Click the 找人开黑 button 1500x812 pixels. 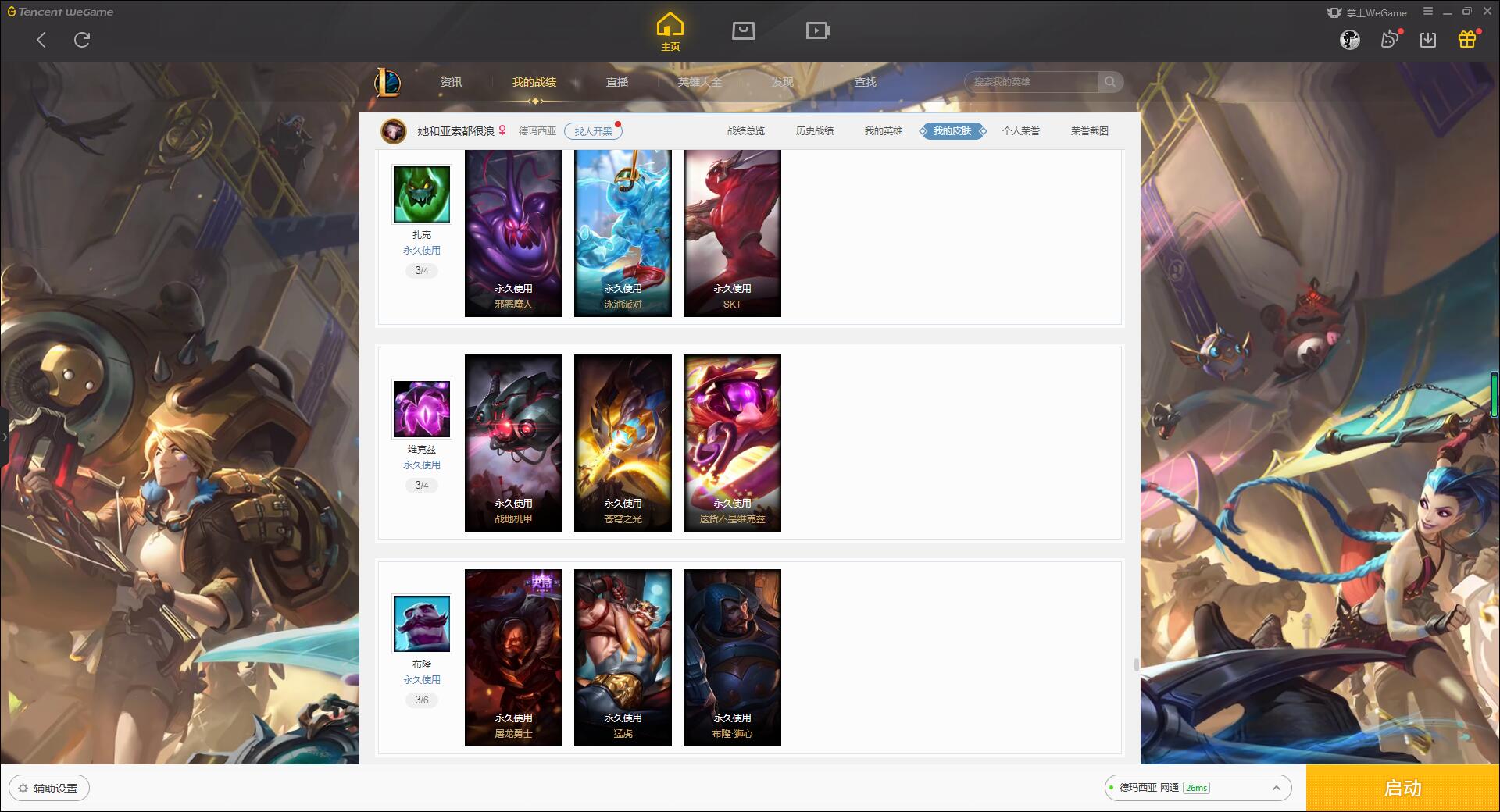click(x=593, y=131)
